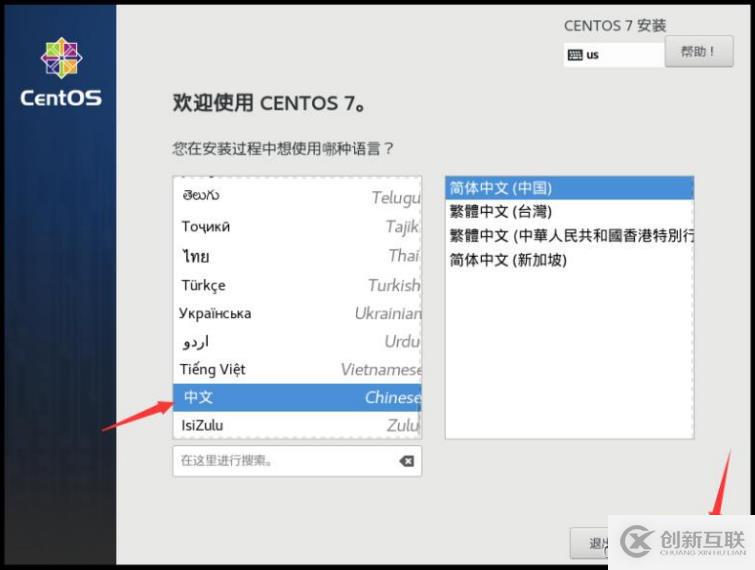This screenshot has width=755, height=570.
Task: Select the Tajik (Тоҷикӣ) language row
Action: click(x=297, y=226)
